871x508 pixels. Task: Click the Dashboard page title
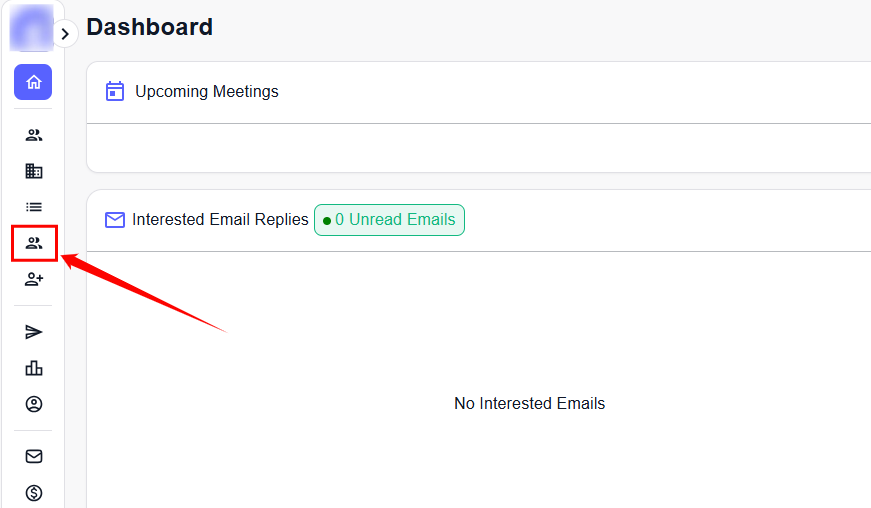point(149,27)
